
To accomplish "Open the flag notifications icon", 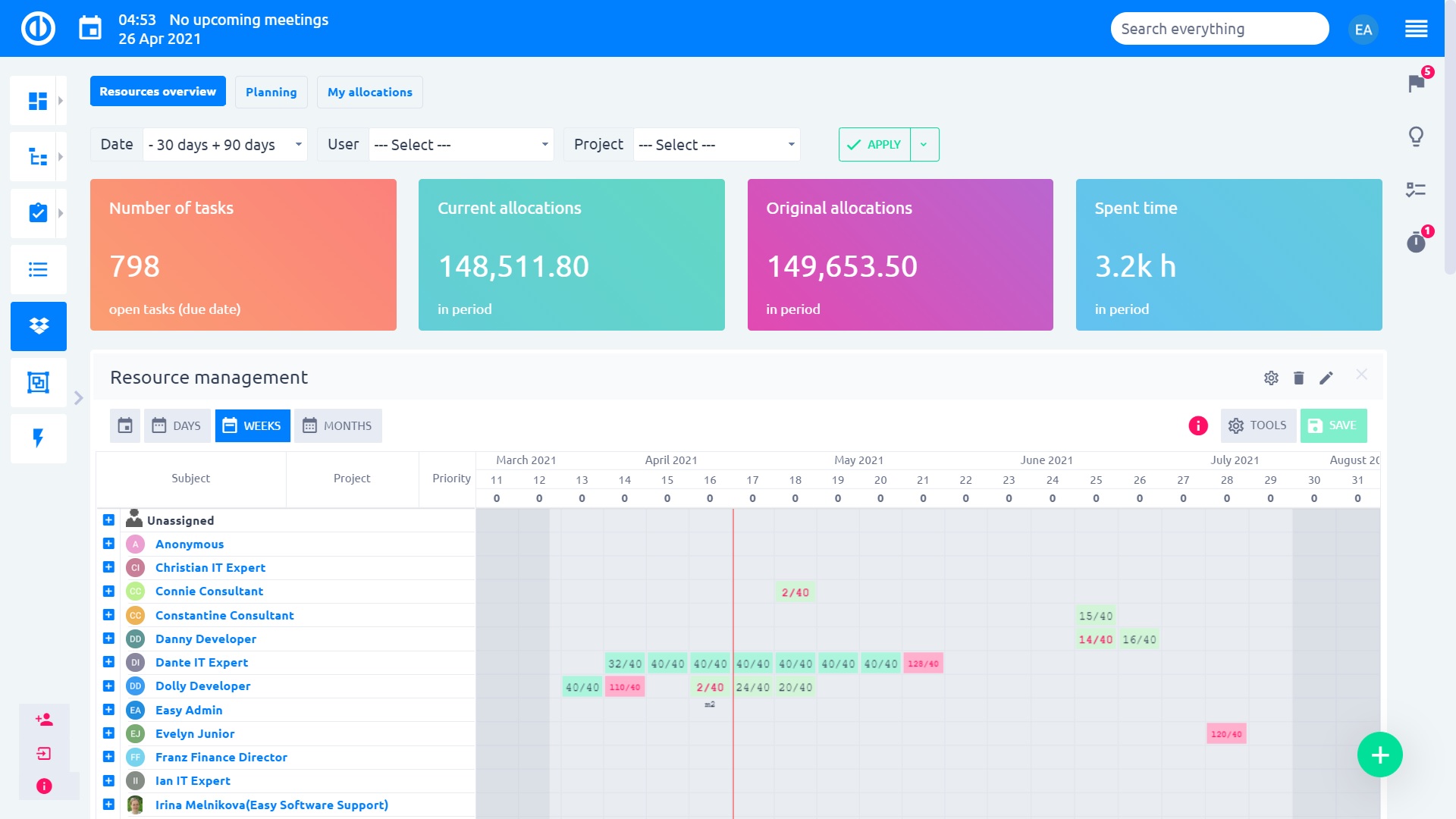I will point(1416,83).
